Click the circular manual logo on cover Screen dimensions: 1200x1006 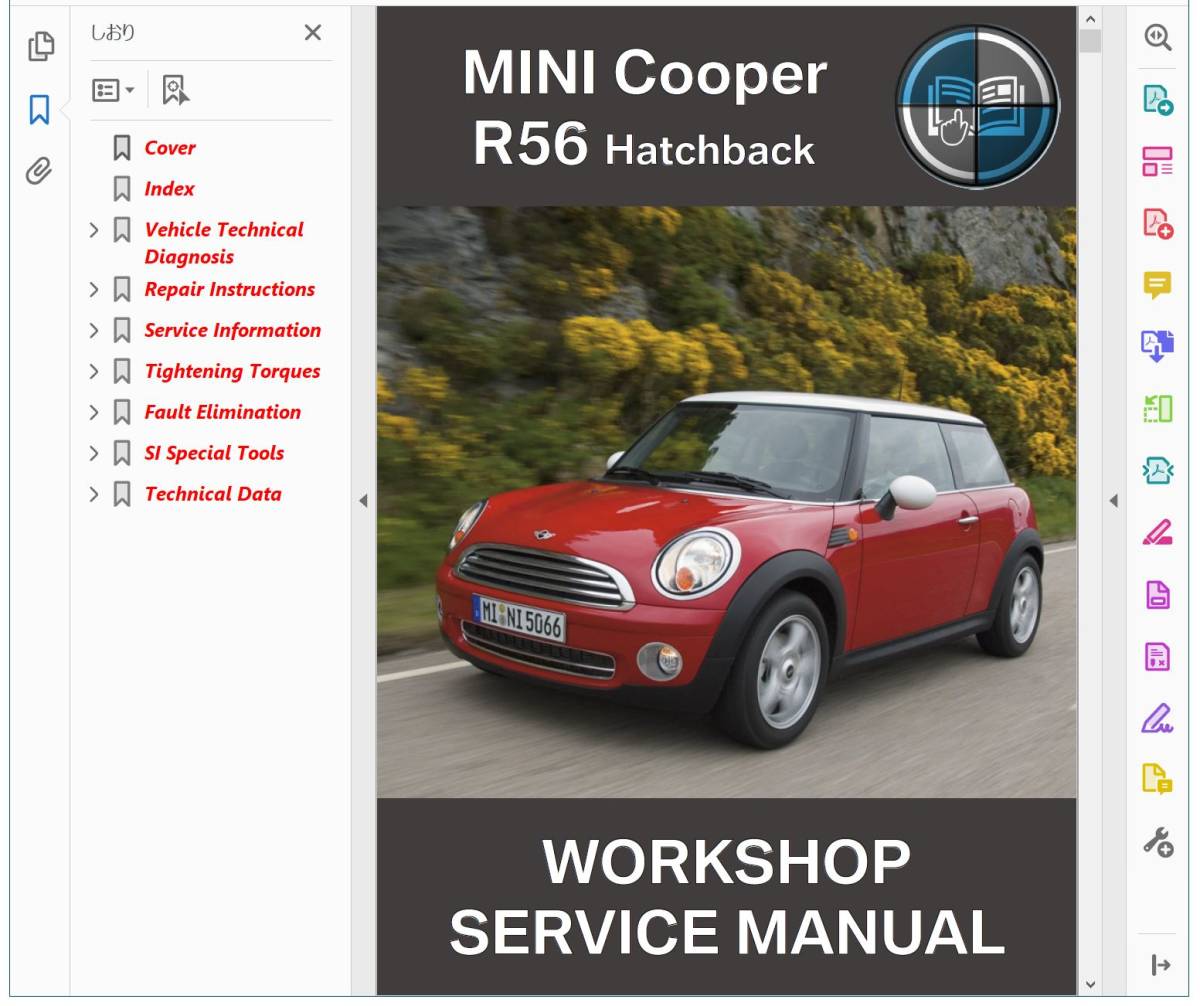(976, 106)
